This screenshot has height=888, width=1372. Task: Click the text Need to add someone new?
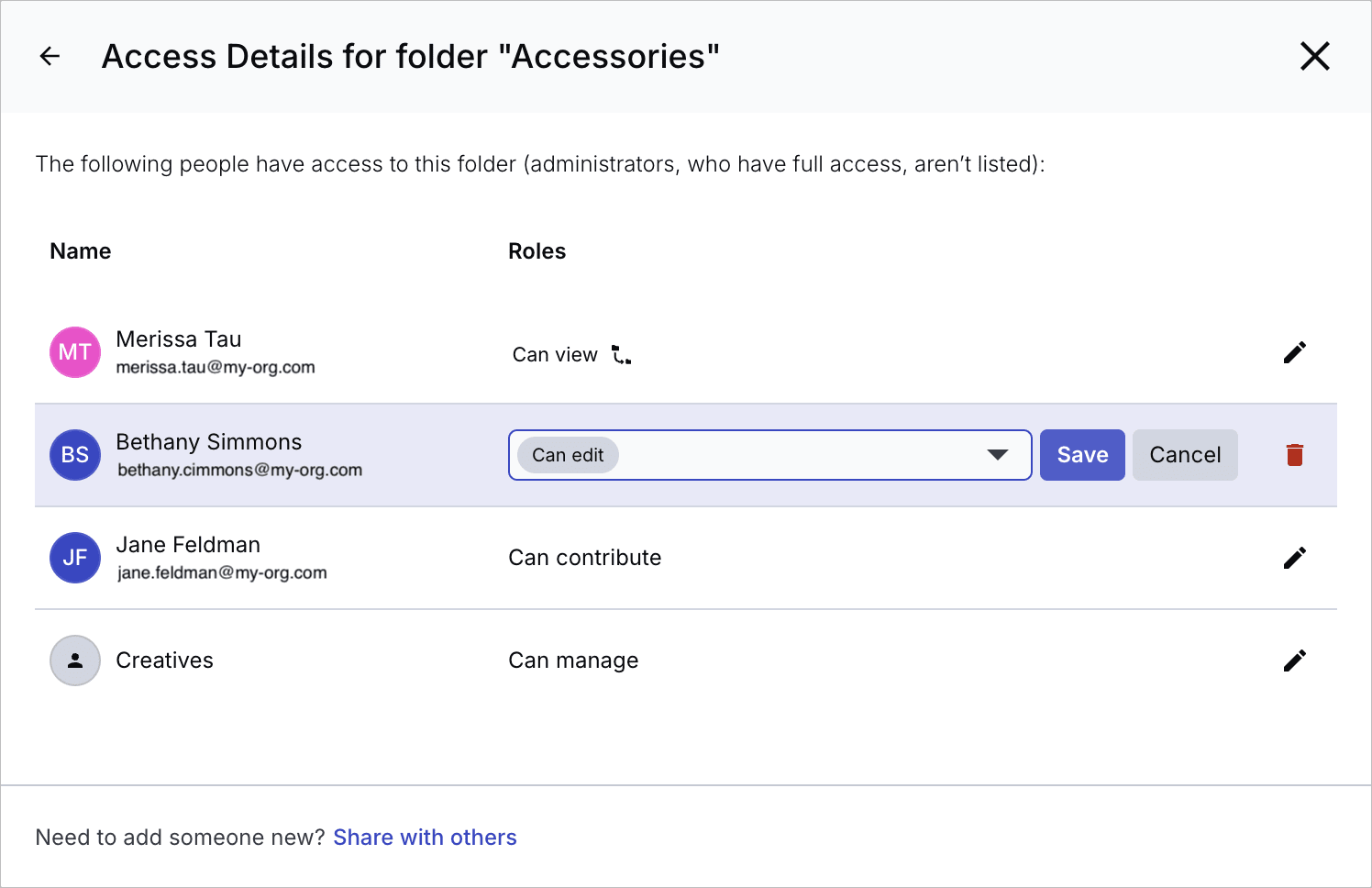(181, 838)
